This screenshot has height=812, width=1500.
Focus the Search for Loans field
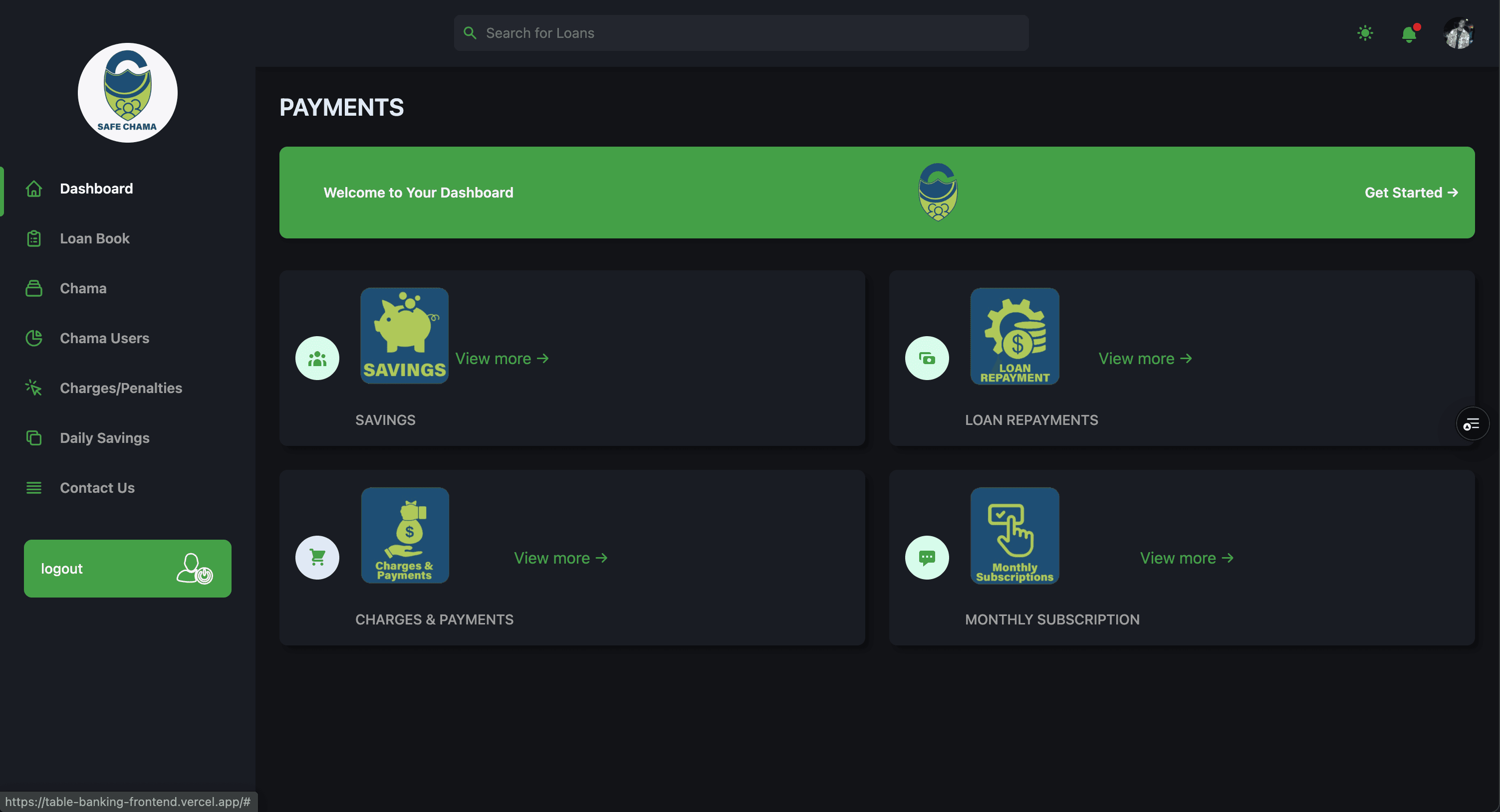[x=741, y=33]
